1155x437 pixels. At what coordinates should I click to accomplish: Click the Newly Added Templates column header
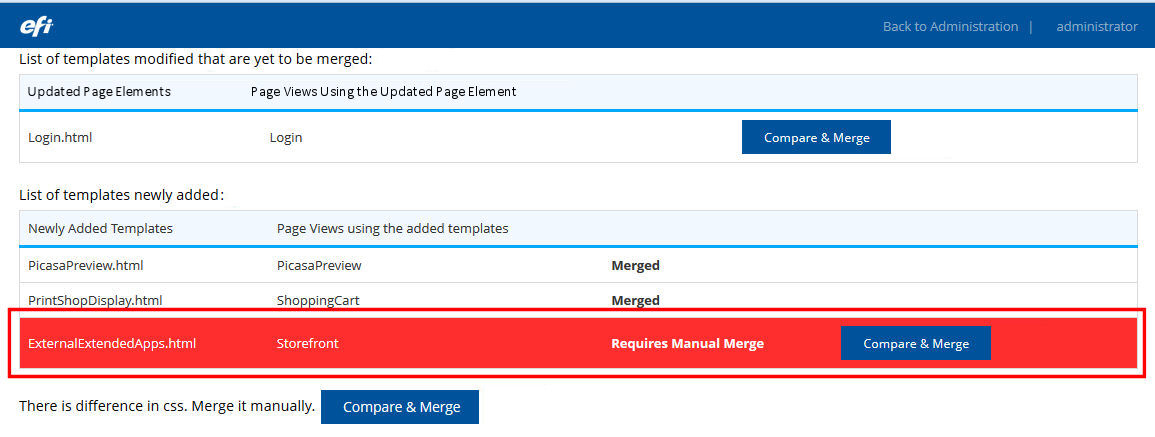click(x=100, y=229)
